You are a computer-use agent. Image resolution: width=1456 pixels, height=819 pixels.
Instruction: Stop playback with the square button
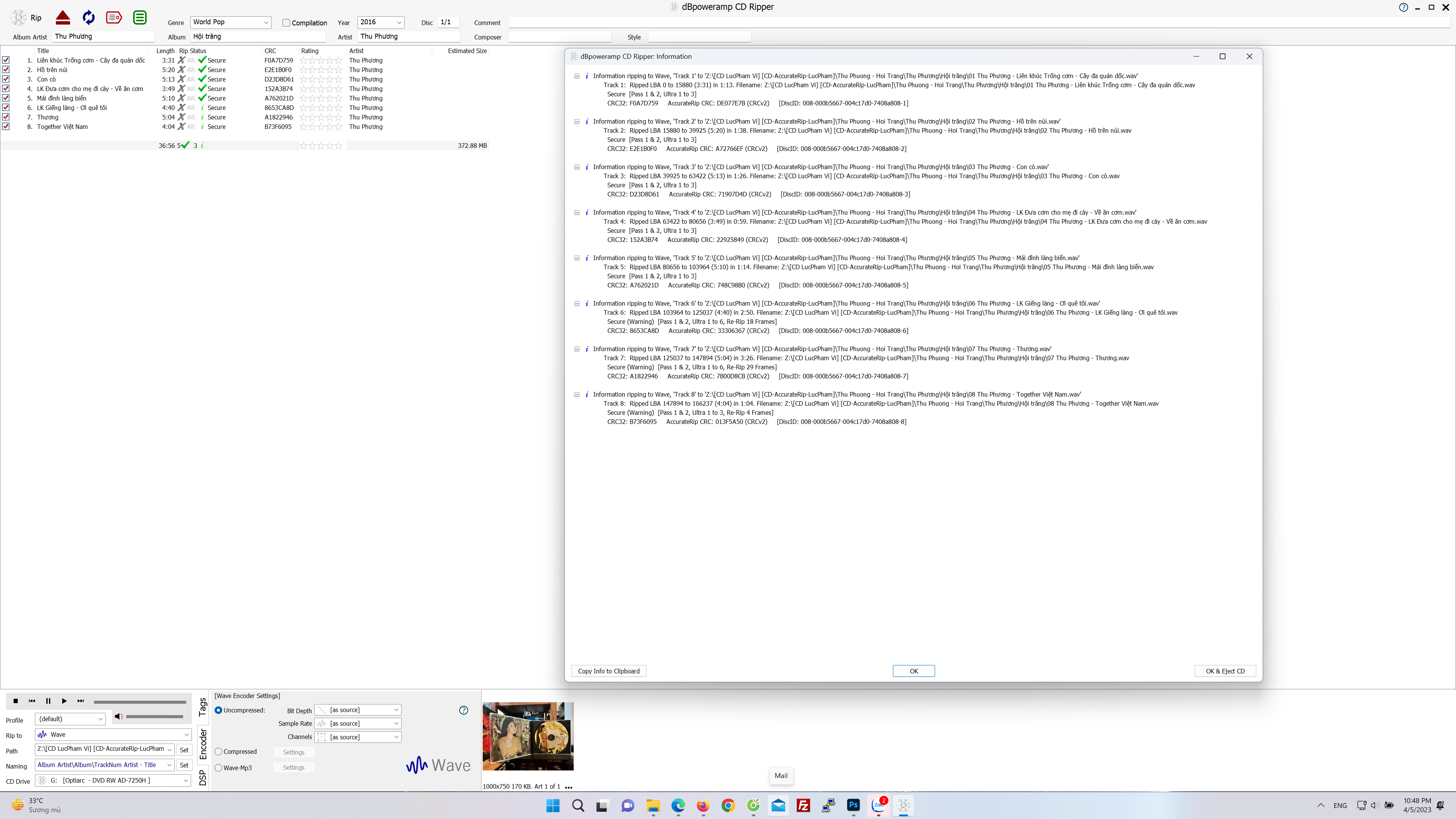(16, 701)
